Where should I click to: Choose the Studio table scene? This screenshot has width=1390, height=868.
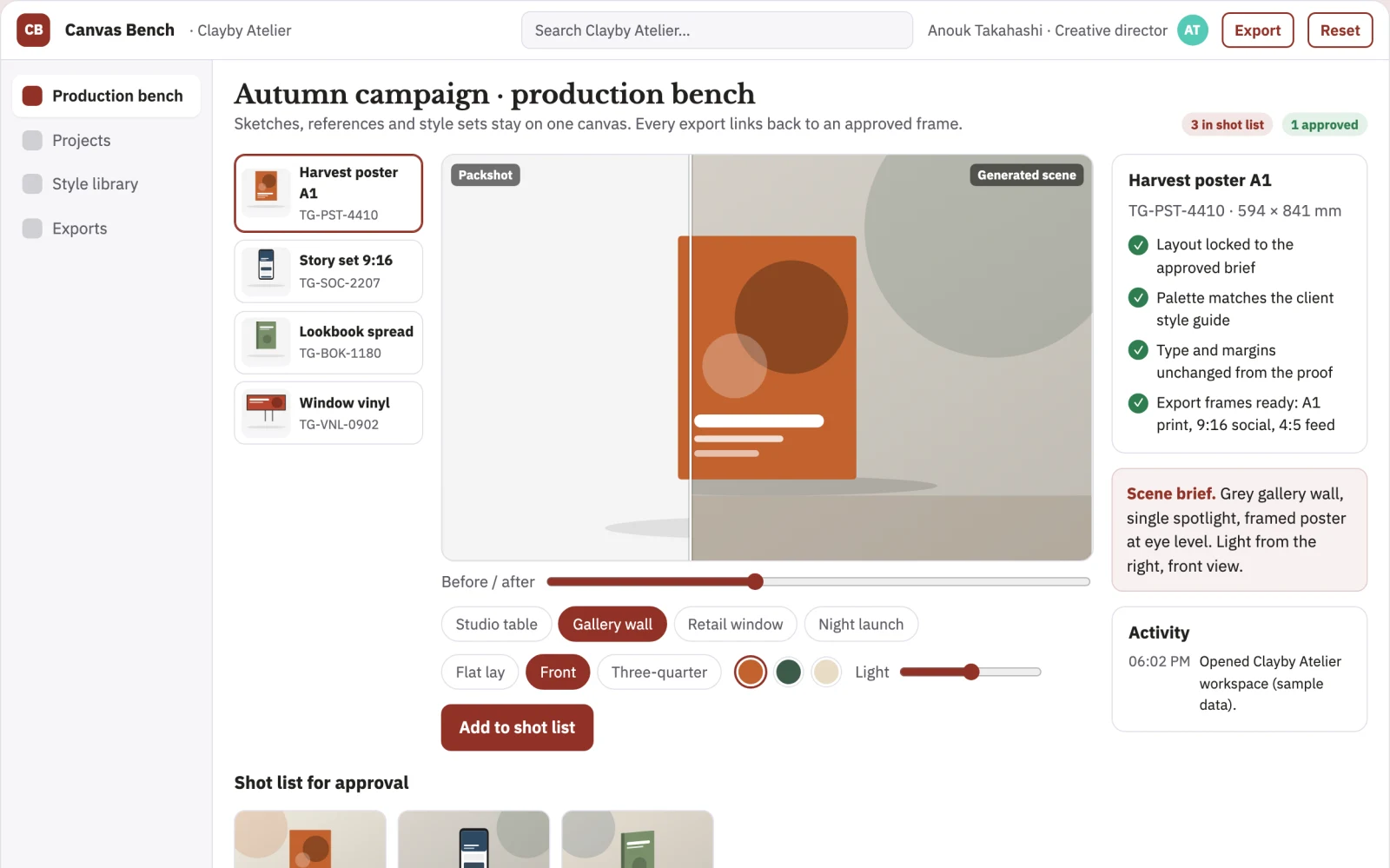coord(497,624)
